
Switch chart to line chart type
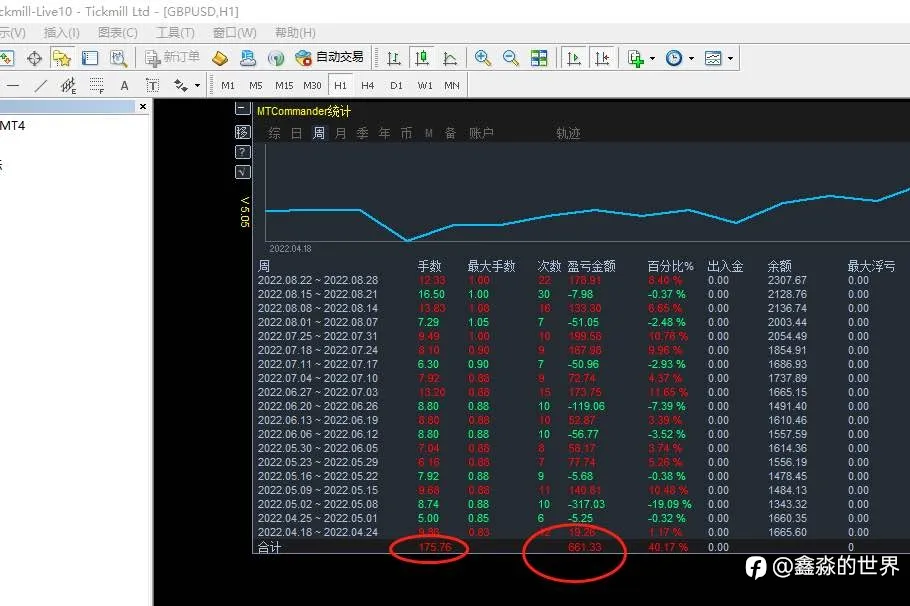(x=450, y=58)
